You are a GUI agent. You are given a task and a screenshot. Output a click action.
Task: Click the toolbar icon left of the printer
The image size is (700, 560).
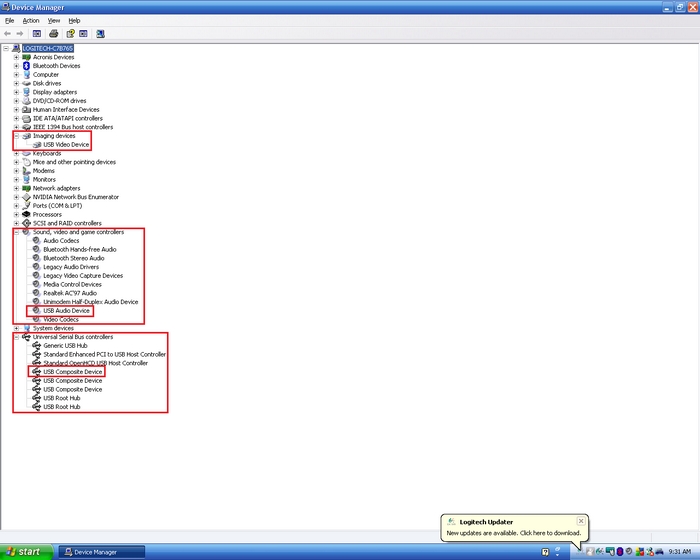[37, 33]
